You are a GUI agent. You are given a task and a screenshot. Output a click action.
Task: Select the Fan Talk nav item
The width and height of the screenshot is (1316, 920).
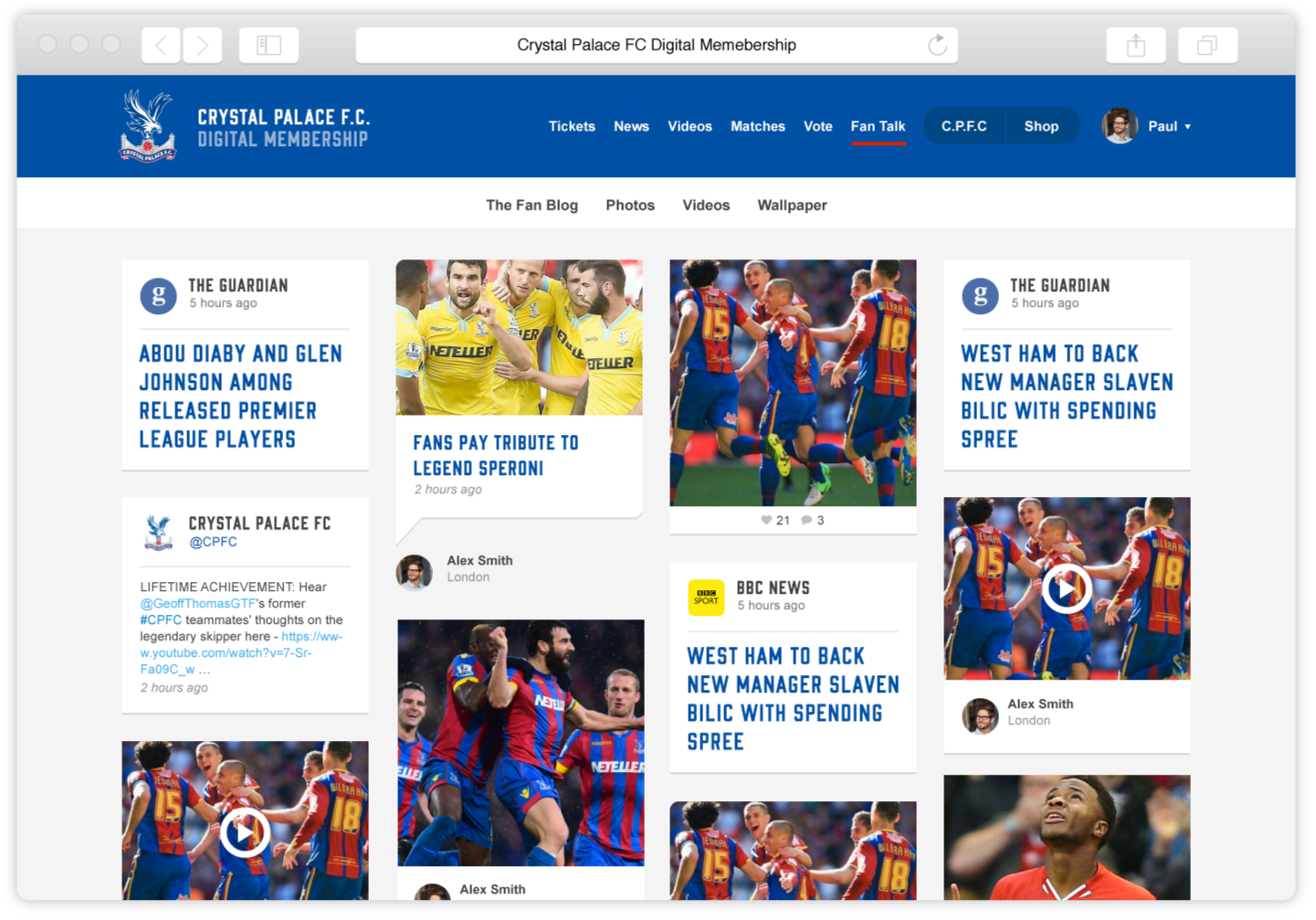(879, 126)
